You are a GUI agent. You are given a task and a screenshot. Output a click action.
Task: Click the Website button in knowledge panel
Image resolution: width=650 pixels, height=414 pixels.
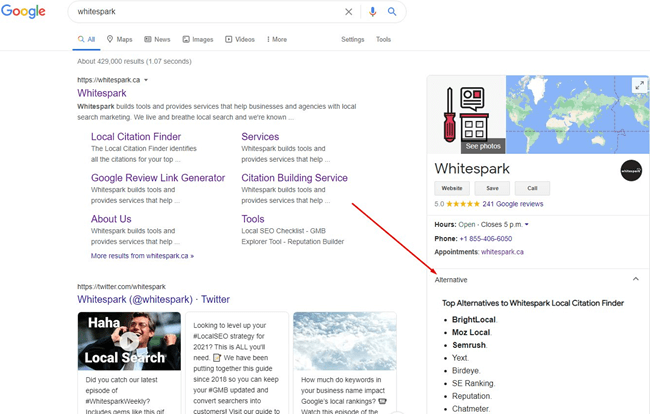tap(452, 188)
